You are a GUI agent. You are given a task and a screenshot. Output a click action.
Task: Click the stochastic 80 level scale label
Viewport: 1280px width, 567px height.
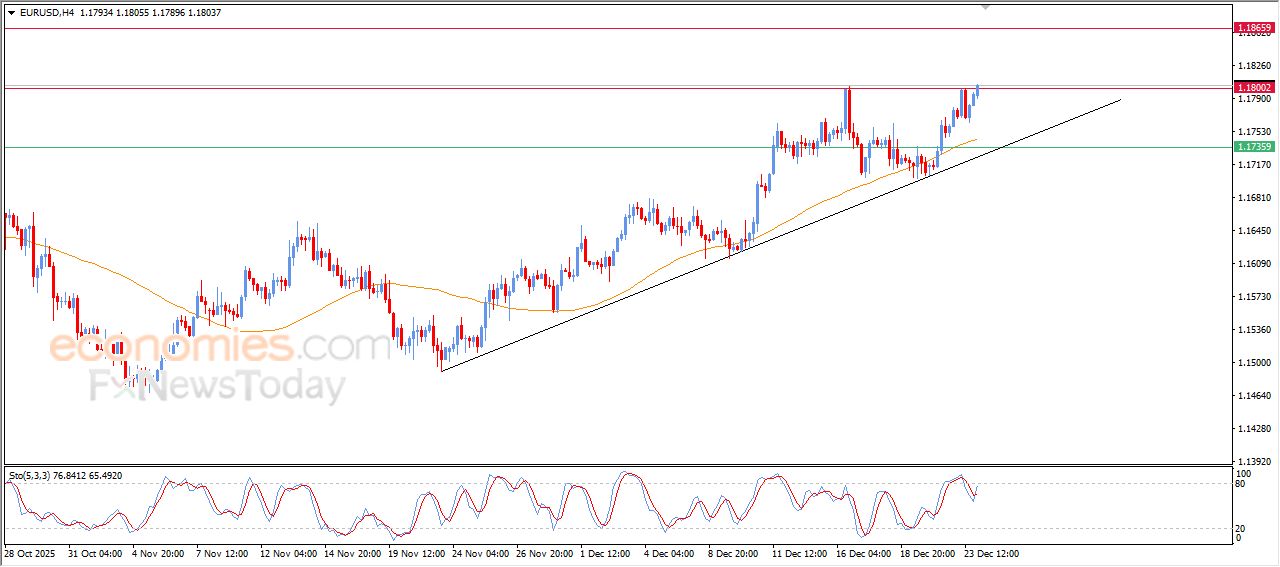1243,484
